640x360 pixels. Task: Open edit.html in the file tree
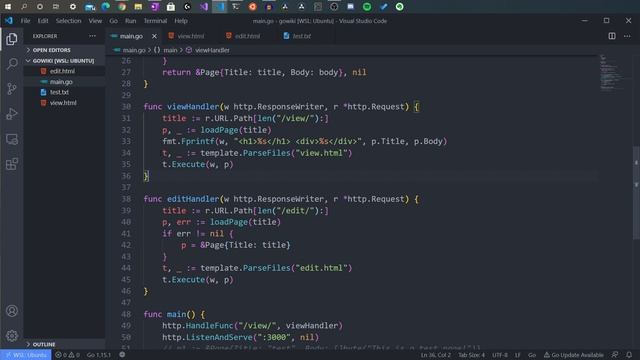tap(62, 71)
